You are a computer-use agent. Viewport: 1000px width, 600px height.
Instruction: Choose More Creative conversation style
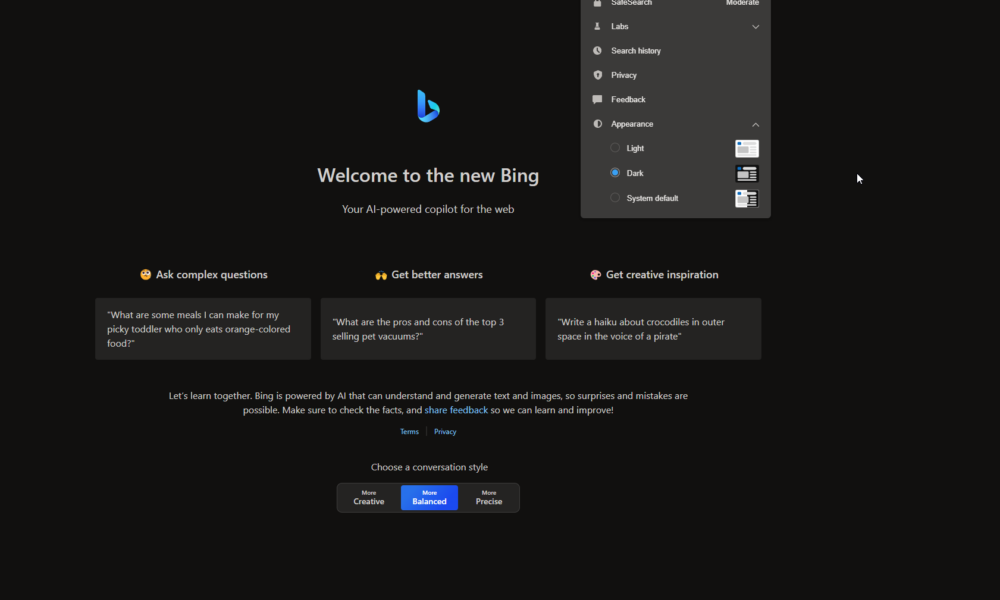coord(369,497)
